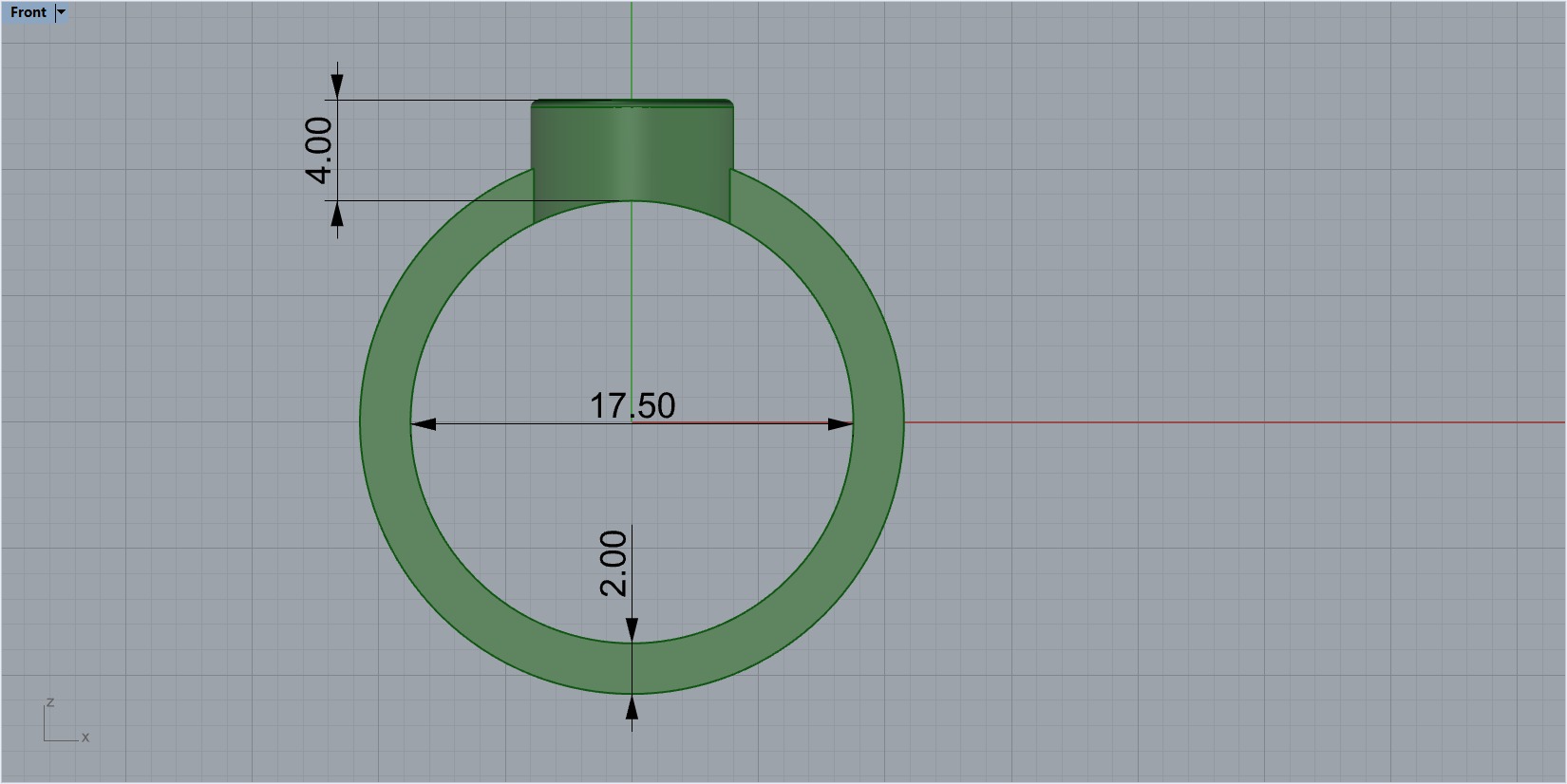Viewport: 1567px width, 784px height.
Task: Click the Front viewport title label
Action: pyautogui.click(x=28, y=12)
